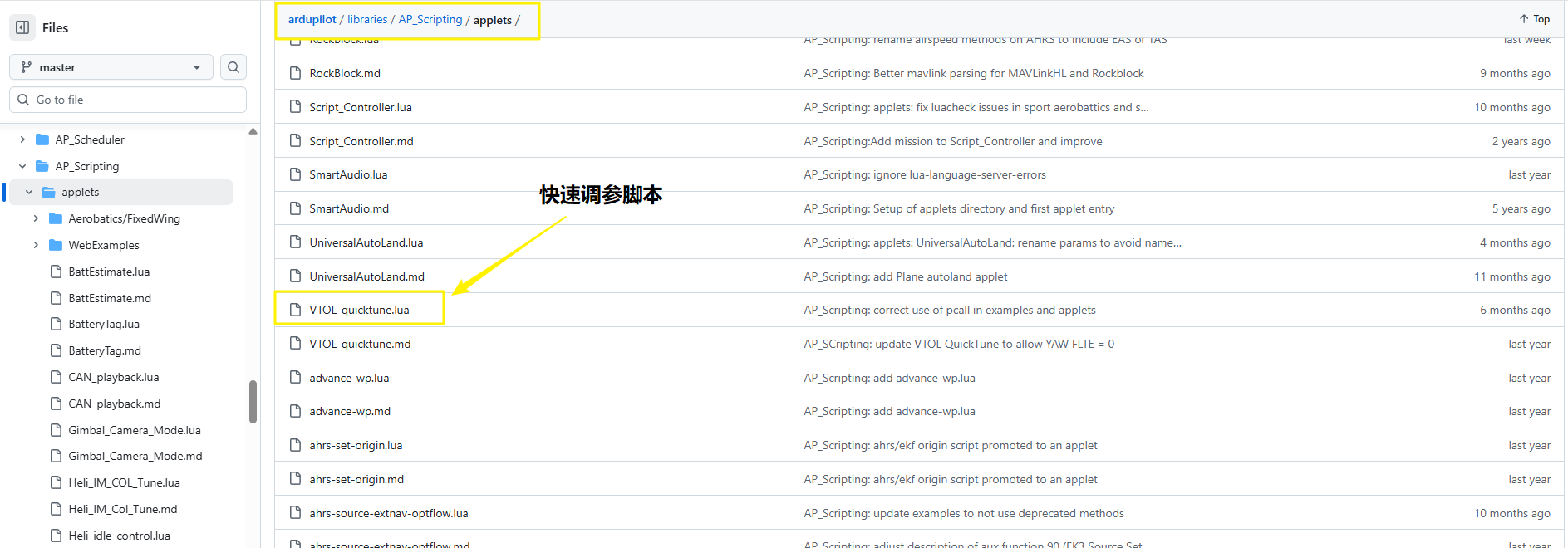Click the WebExamples folder icon

tap(56, 245)
